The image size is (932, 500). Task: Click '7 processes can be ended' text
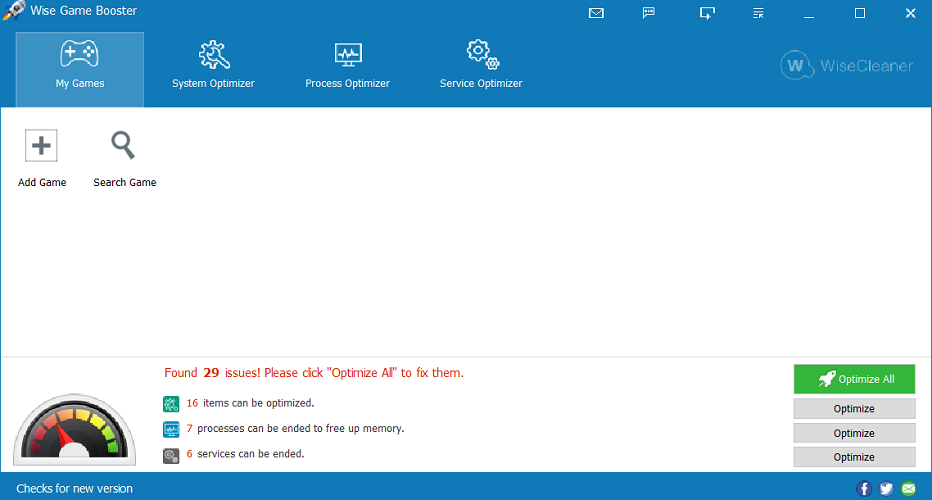tap(295, 428)
